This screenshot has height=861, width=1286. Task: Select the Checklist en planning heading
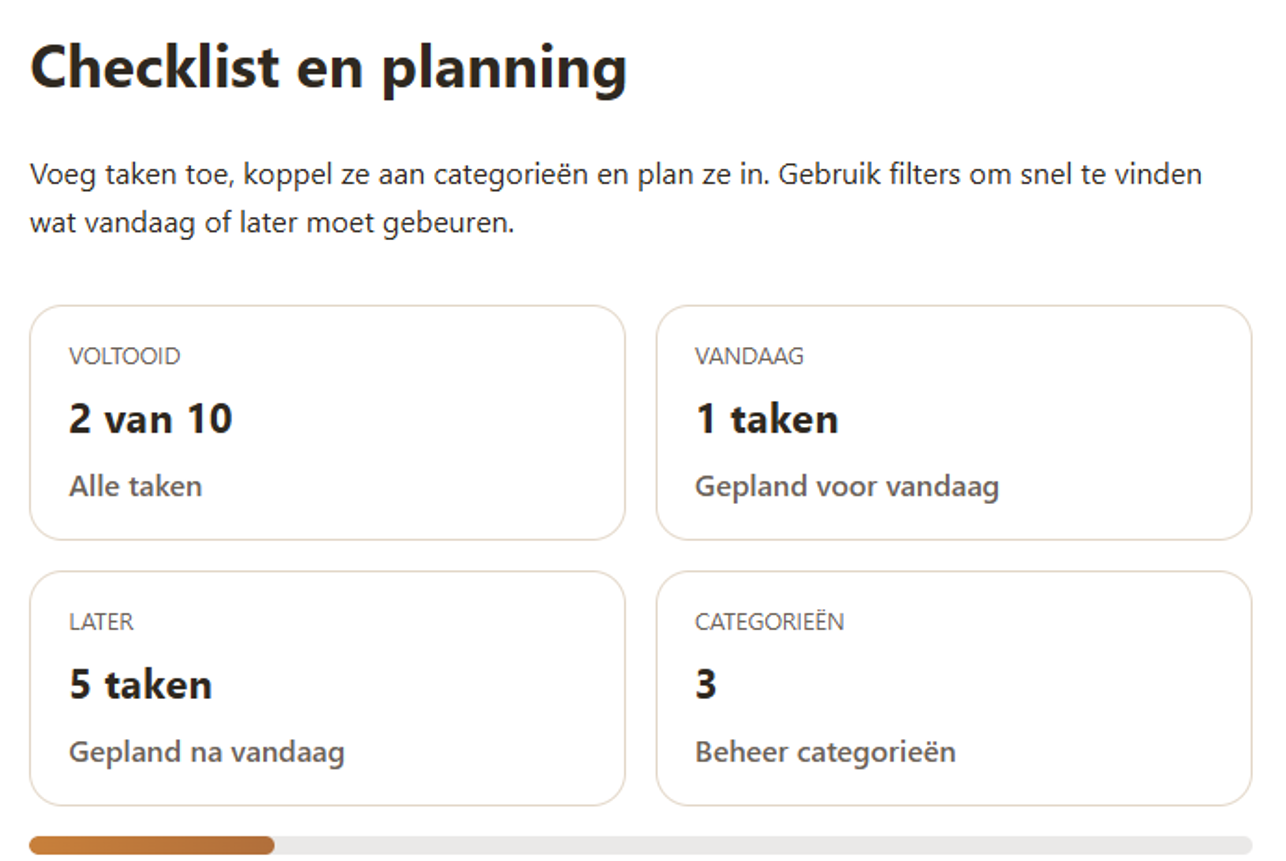pos(329,67)
